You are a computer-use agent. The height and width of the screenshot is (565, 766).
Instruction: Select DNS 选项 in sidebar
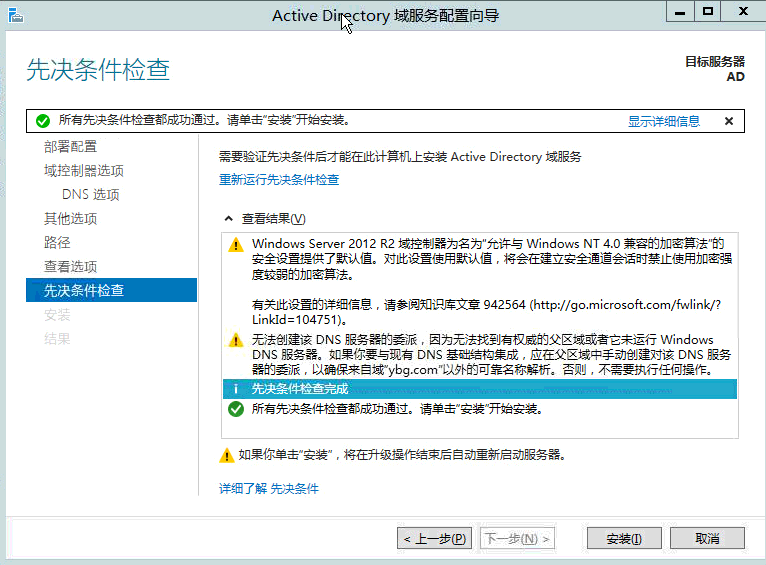coord(90,195)
